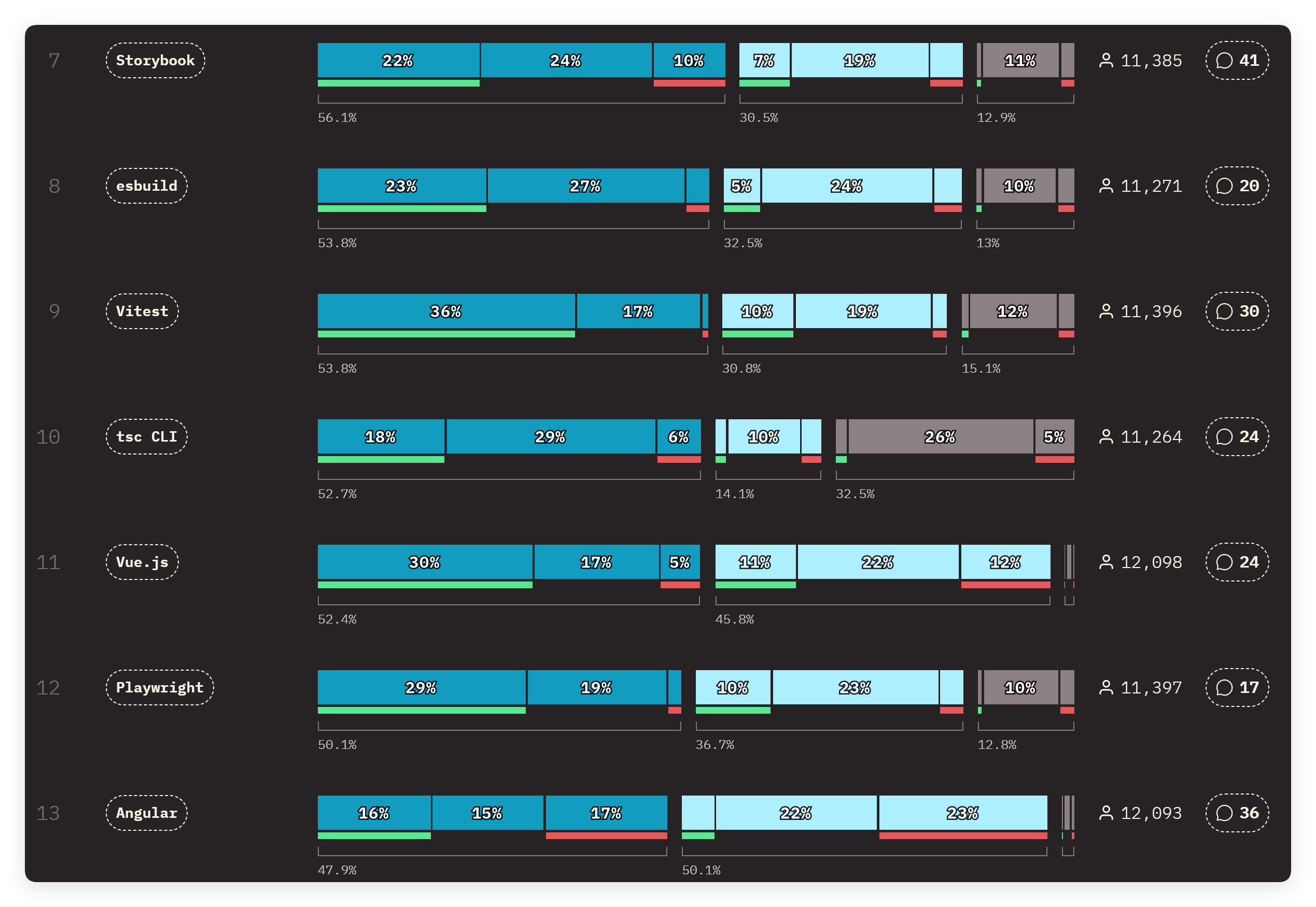Open Storybook's 41 comments bubble
1316x907 pixels.
[x=1237, y=60]
